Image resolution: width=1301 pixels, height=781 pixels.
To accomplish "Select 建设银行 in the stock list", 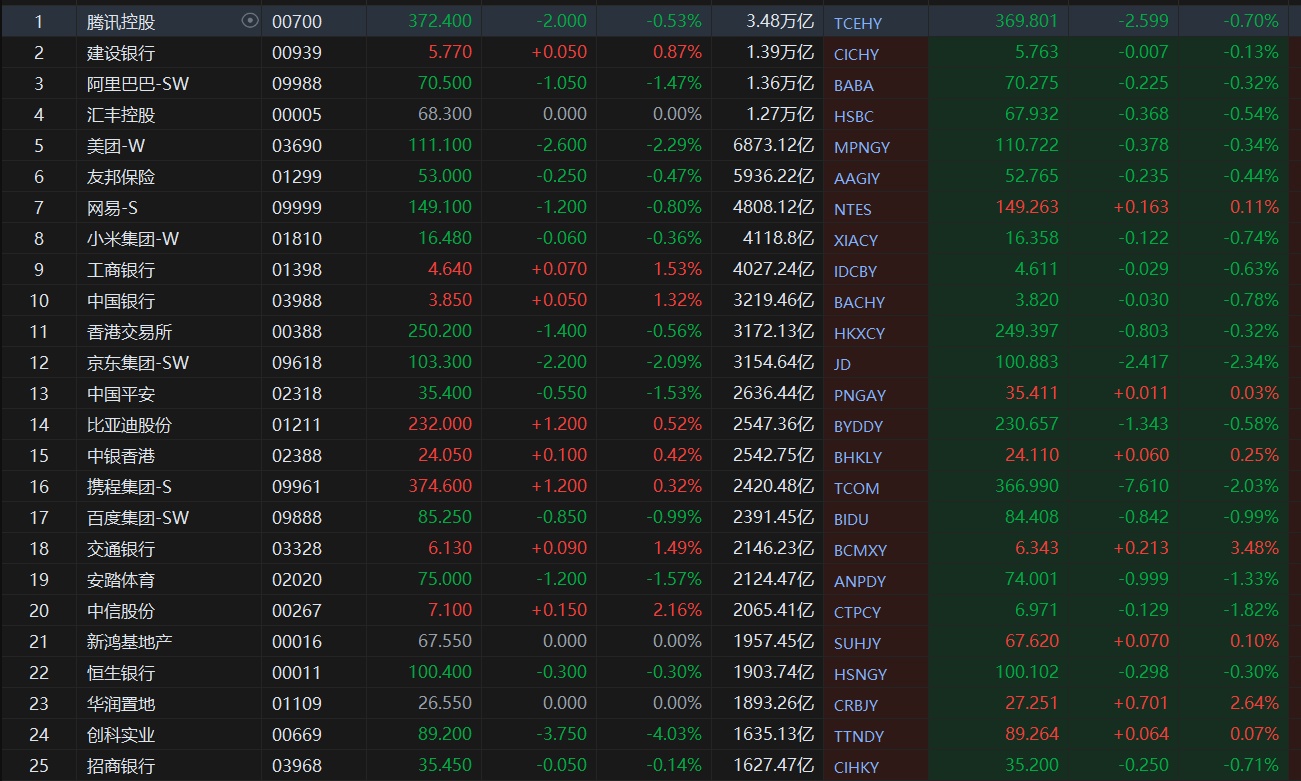I will (121, 53).
